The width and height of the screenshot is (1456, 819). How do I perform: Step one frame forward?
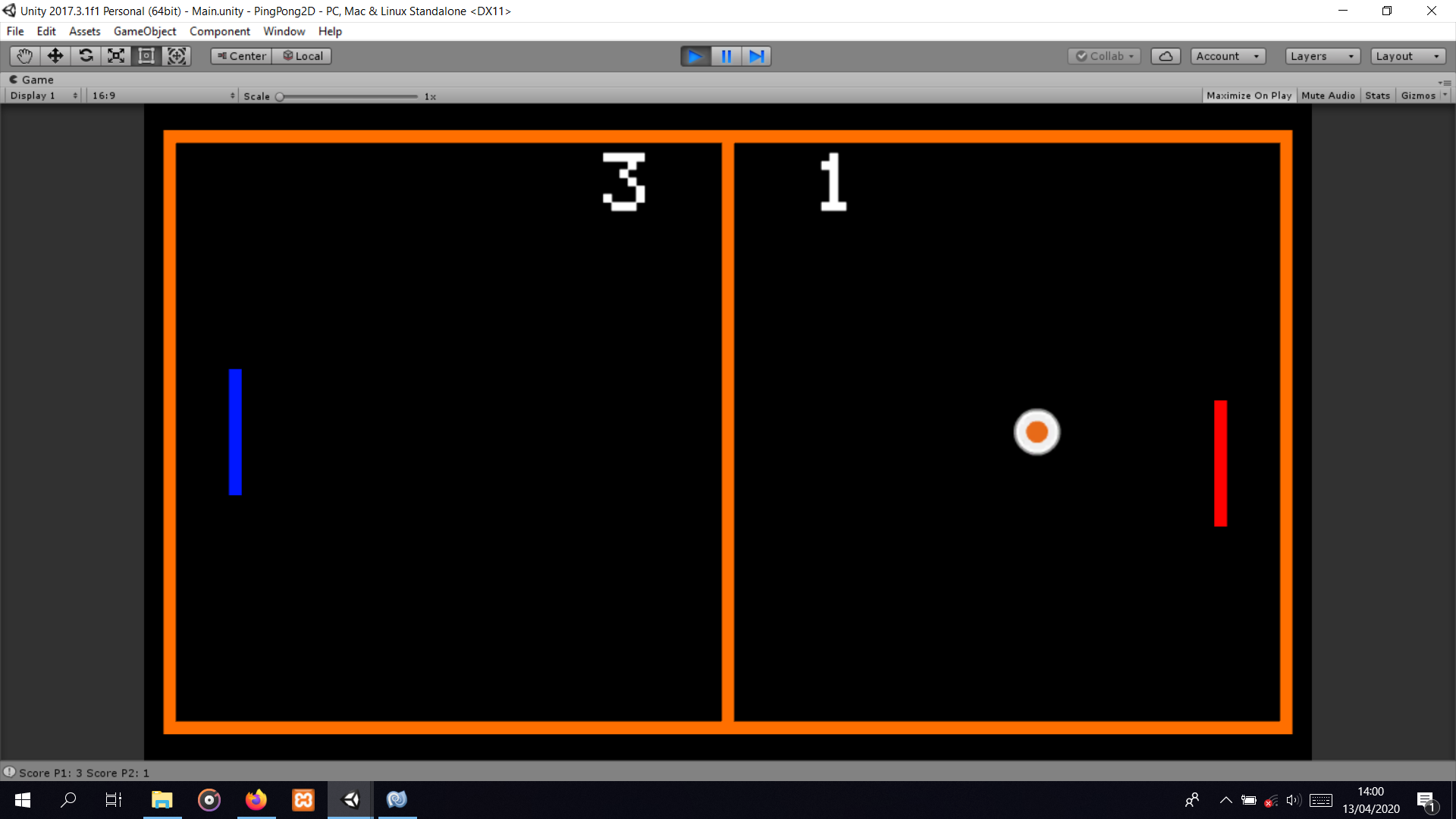tap(756, 55)
